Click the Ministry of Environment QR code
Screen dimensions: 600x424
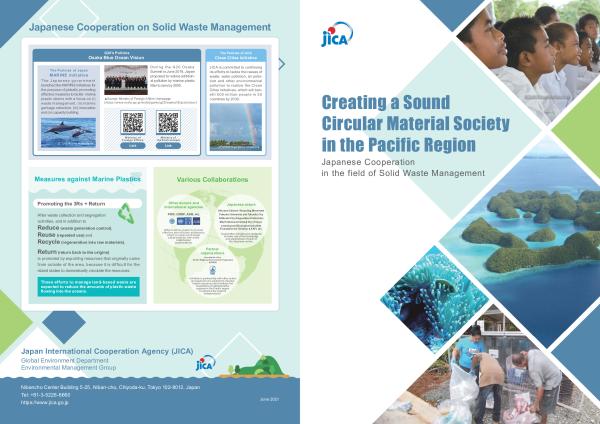(166, 123)
